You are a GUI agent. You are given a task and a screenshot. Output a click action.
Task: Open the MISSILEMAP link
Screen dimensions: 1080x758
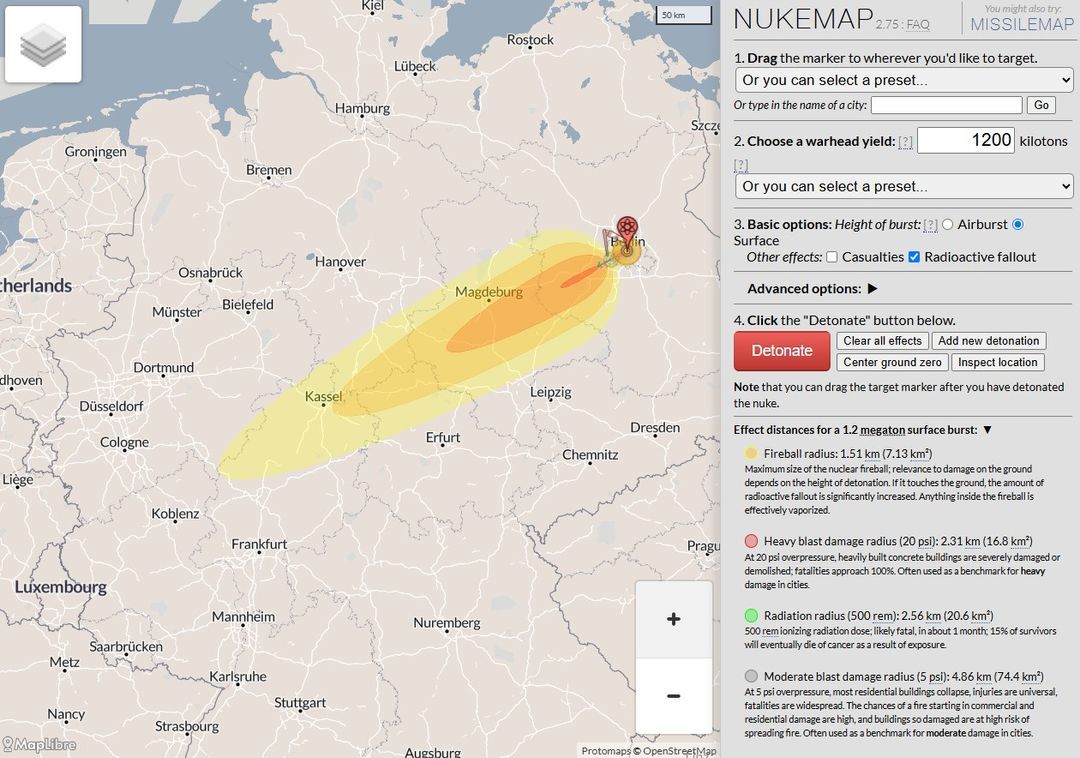[x=1022, y=25]
